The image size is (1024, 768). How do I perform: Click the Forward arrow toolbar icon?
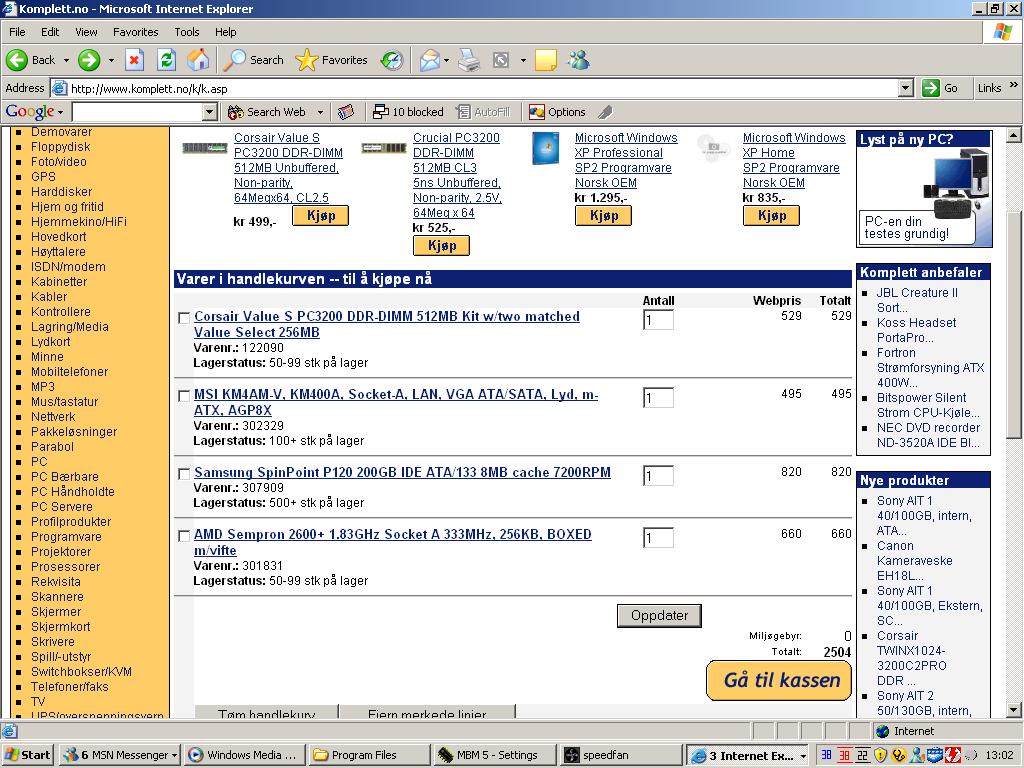[x=89, y=60]
